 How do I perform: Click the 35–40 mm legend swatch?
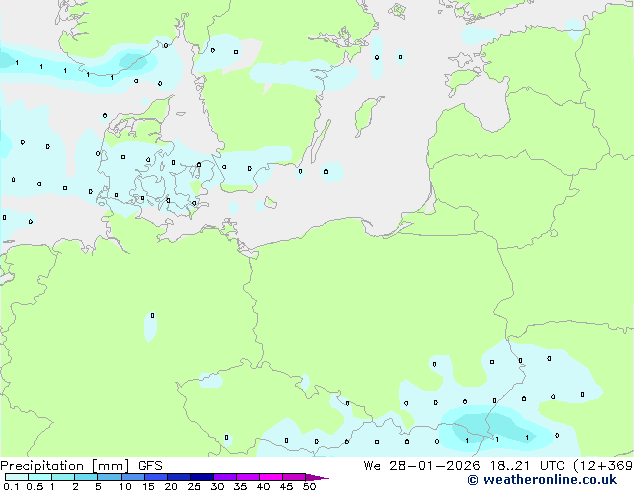point(248,477)
